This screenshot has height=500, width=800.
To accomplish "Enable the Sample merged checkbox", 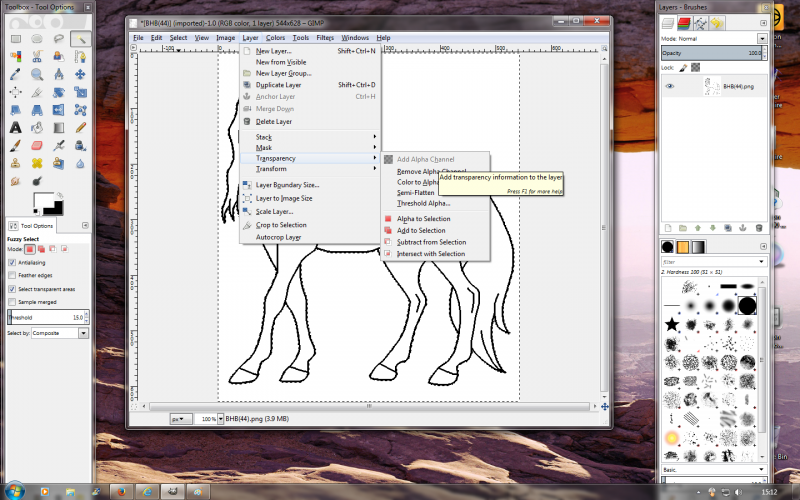I will (x=12, y=302).
